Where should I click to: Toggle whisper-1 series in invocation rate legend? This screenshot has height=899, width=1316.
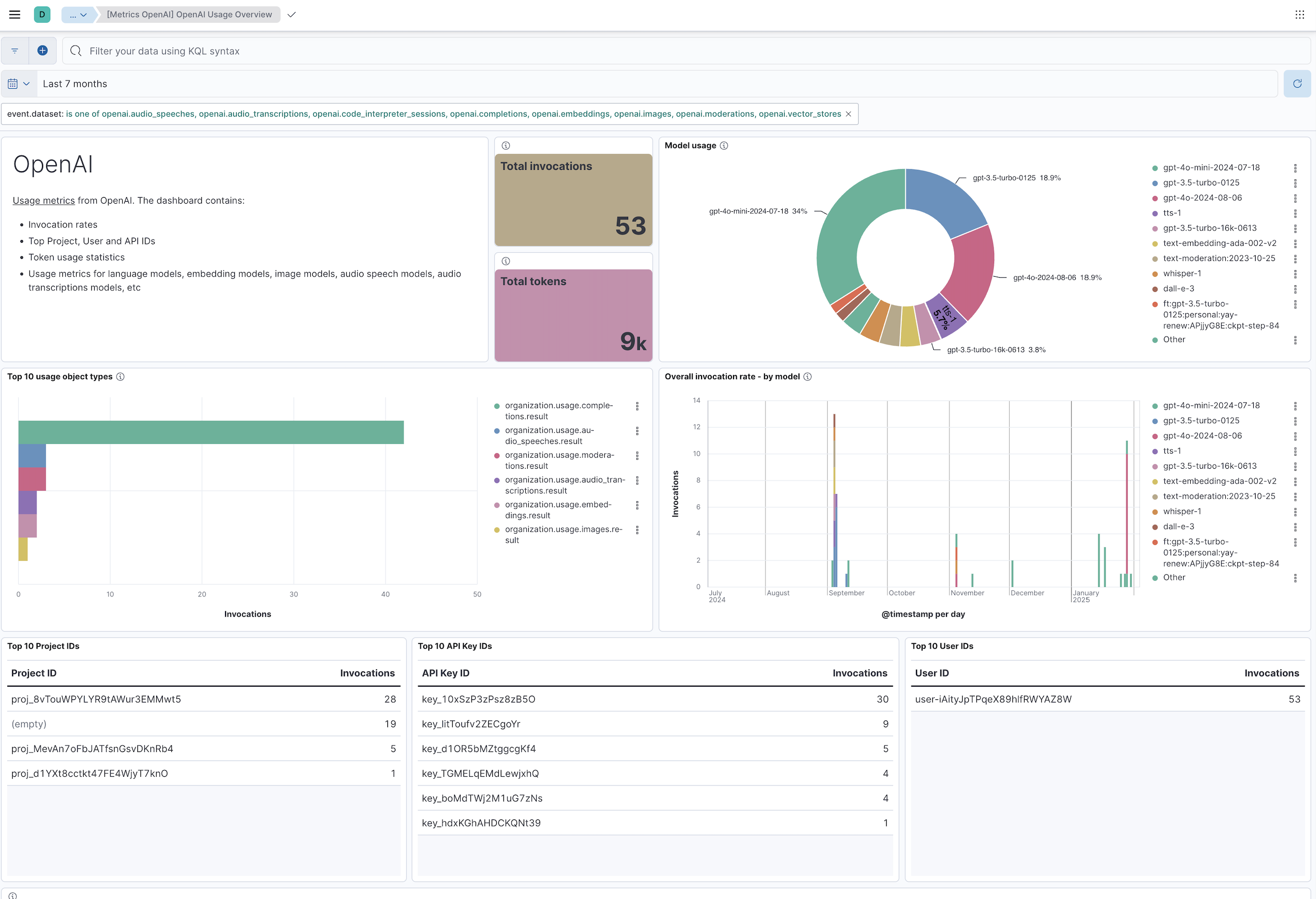click(x=1181, y=511)
